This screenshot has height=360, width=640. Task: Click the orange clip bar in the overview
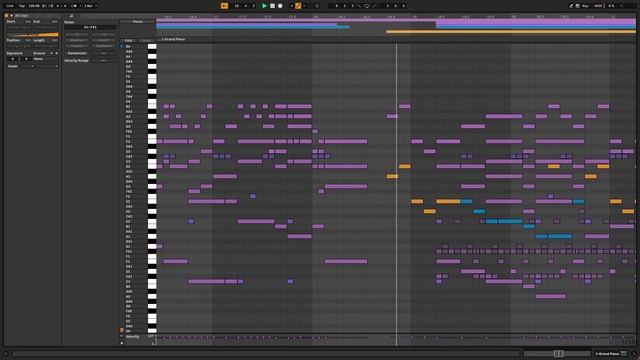511,31
